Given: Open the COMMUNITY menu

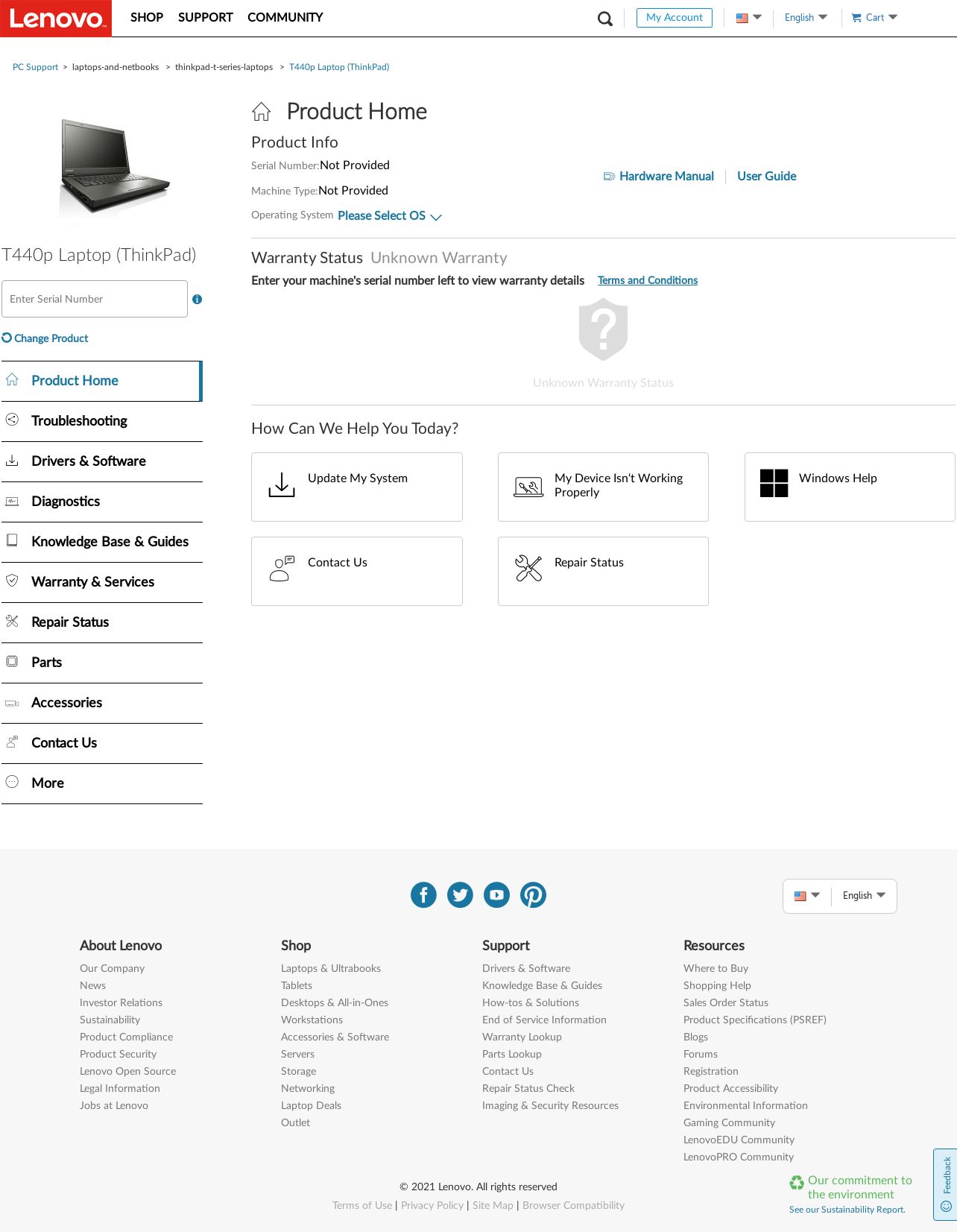Looking at the screenshot, I should click(x=285, y=17).
